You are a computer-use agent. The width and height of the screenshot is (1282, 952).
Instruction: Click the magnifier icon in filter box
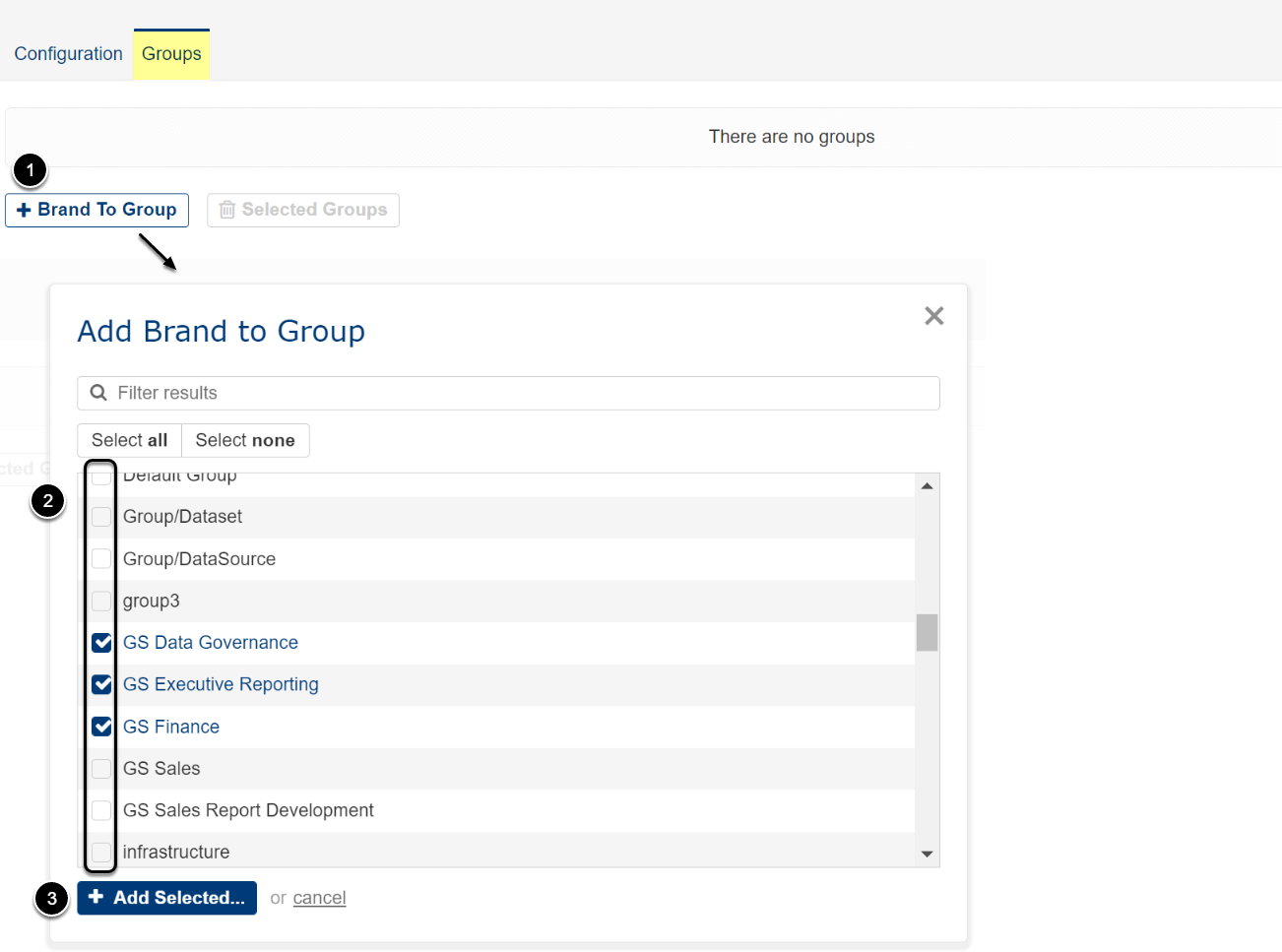tap(98, 393)
